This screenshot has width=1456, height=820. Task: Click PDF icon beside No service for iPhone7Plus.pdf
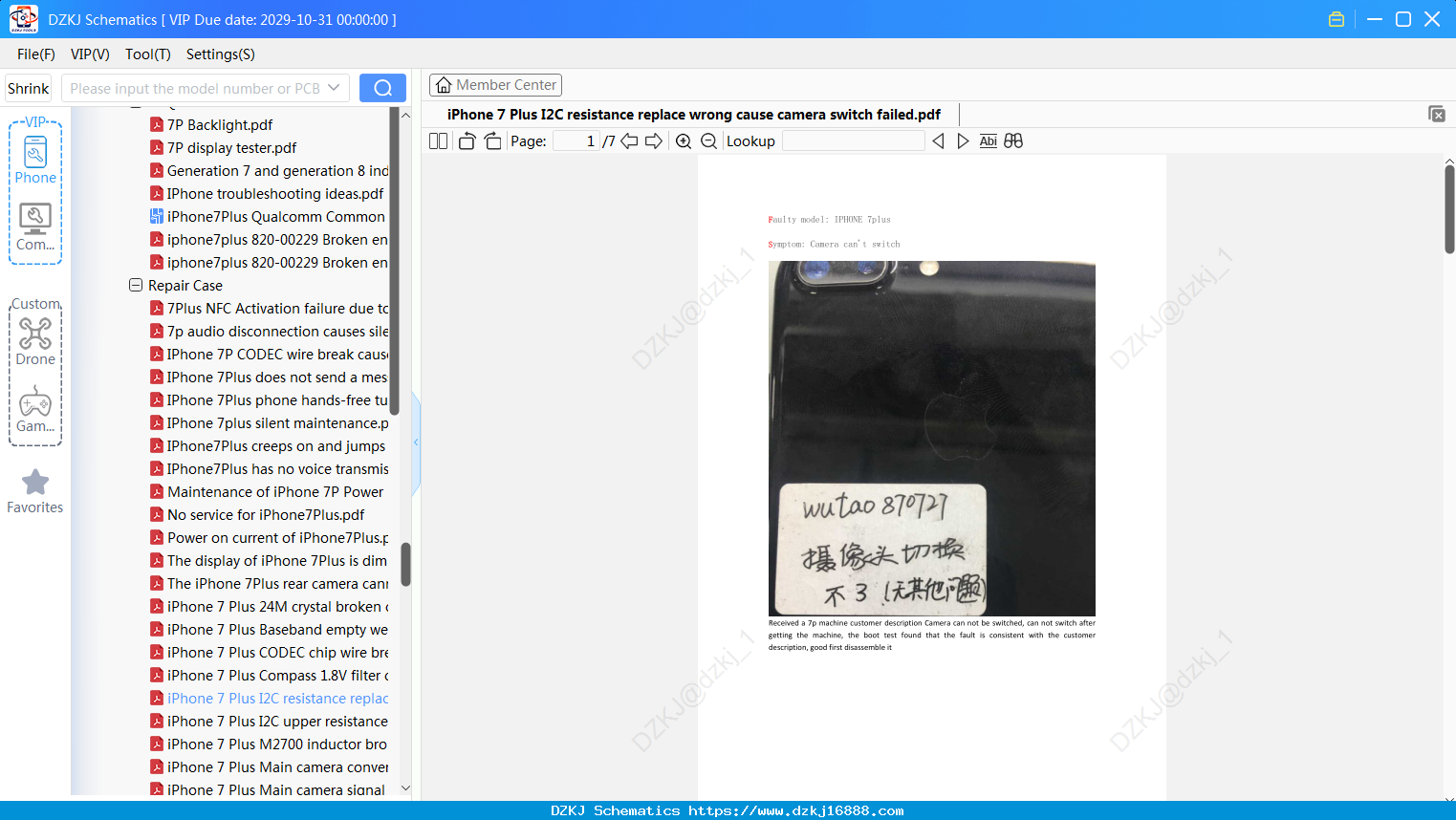click(157, 514)
